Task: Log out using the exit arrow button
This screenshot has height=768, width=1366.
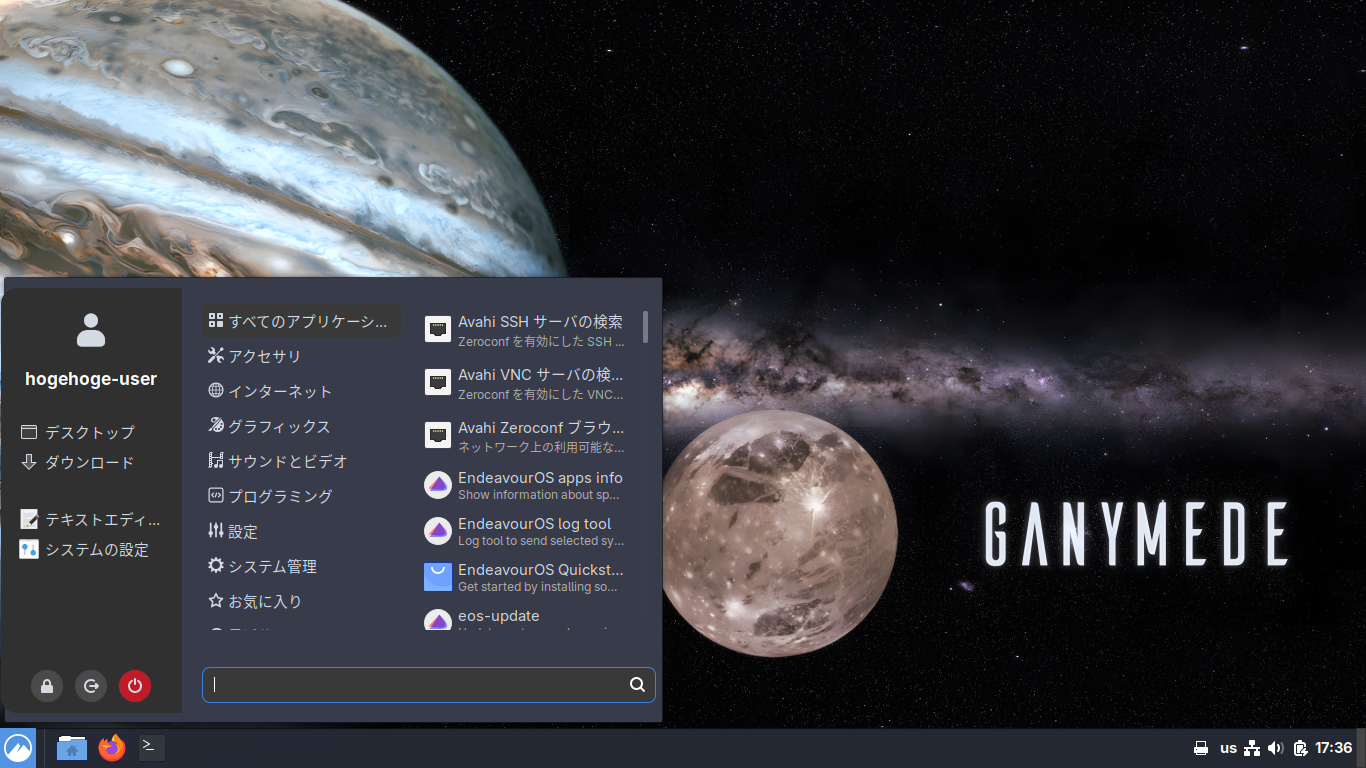Action: [x=91, y=686]
